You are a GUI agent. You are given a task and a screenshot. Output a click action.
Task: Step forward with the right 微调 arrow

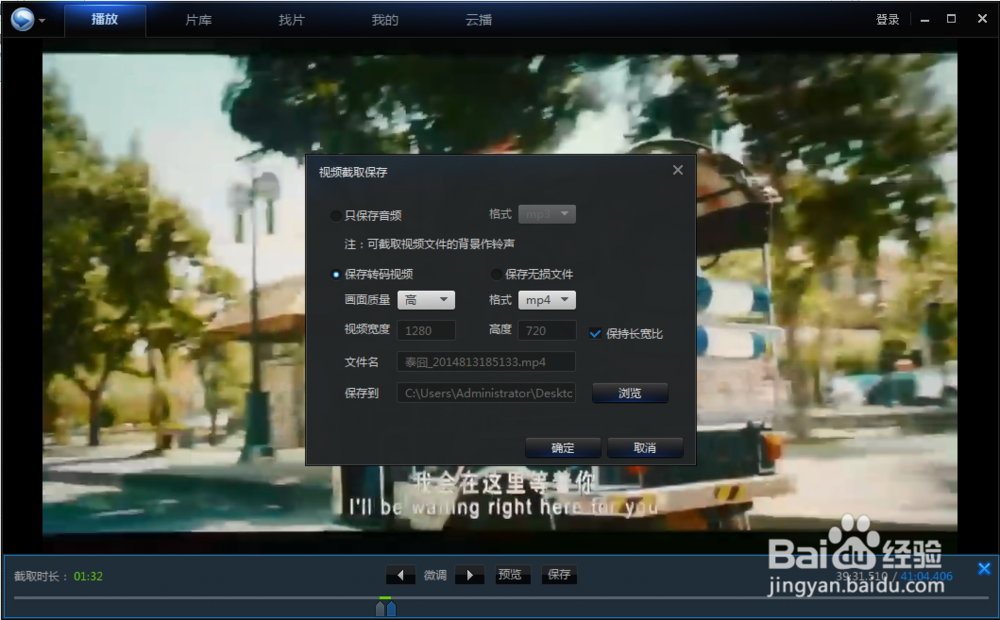470,575
